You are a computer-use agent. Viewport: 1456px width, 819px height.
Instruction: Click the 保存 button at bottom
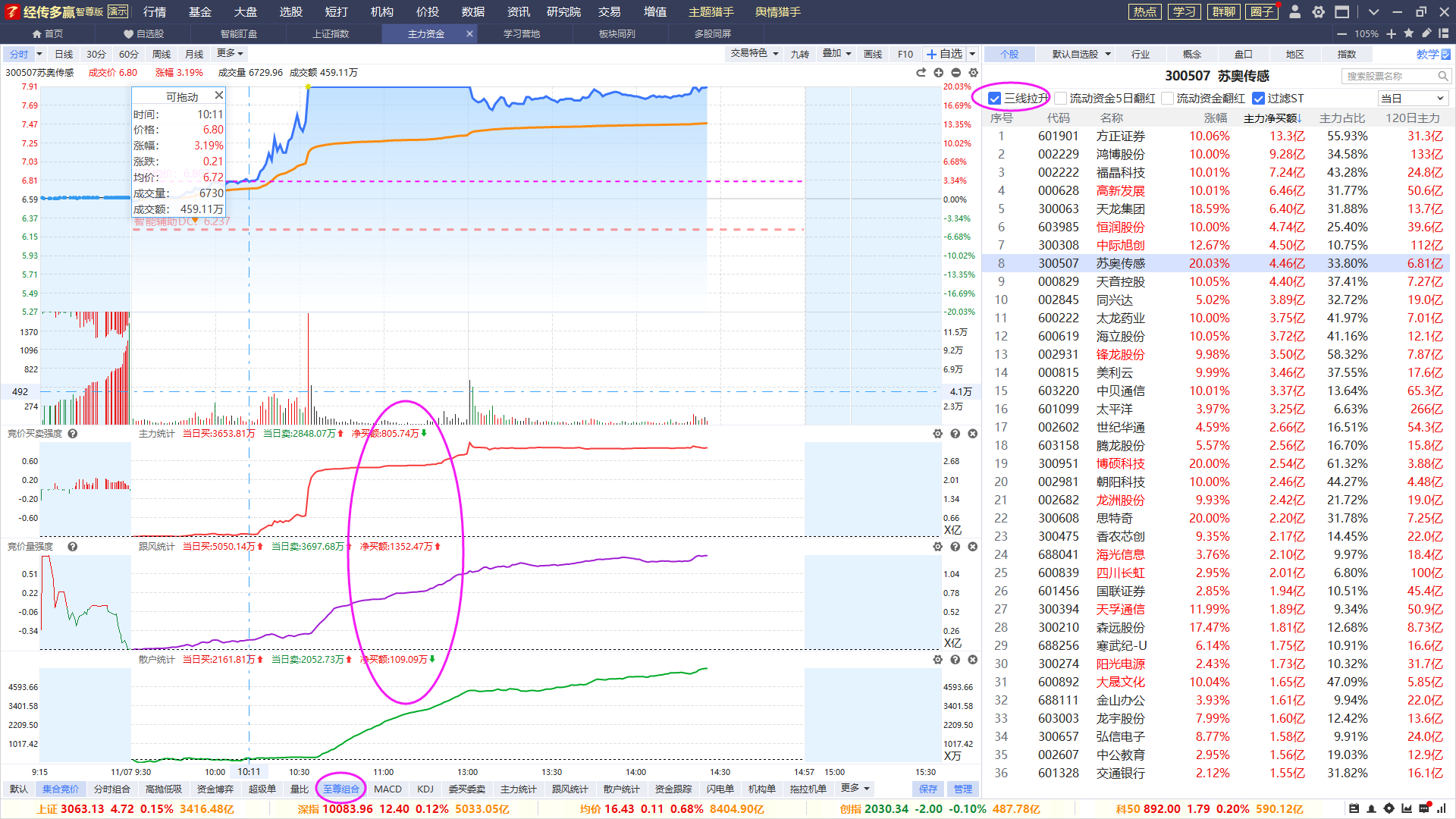928,789
